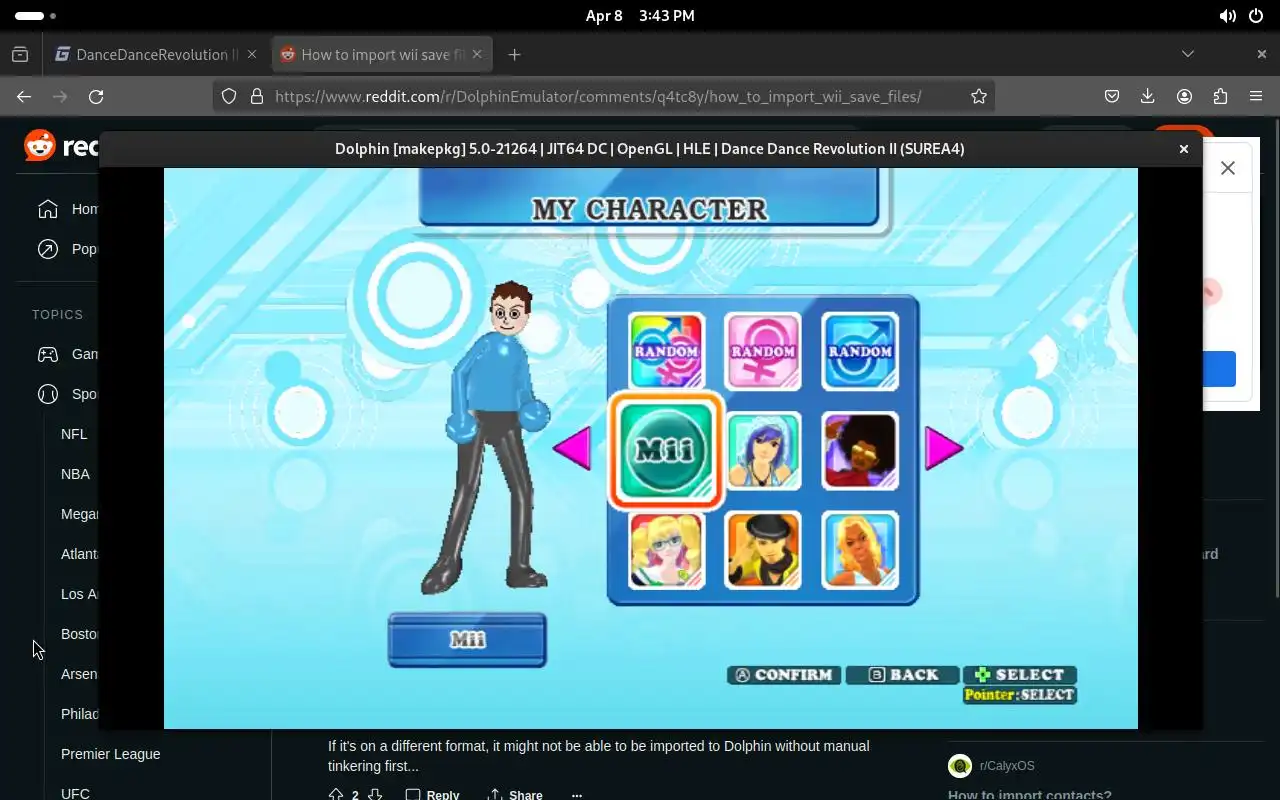
Task: Open the NBA topic link
Action: click(x=75, y=474)
